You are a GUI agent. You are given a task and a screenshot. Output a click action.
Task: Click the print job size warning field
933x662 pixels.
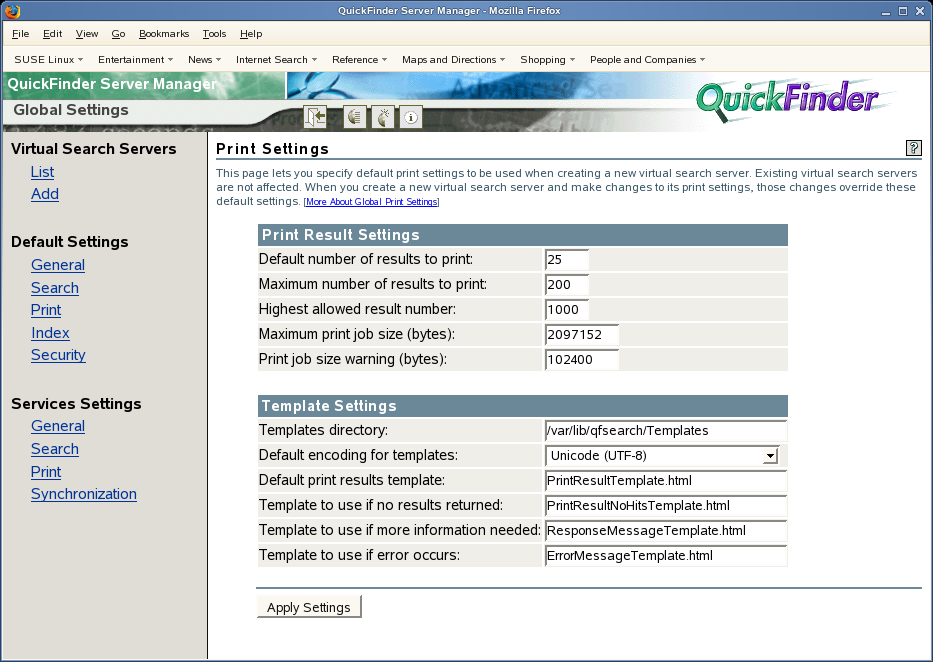pos(582,359)
